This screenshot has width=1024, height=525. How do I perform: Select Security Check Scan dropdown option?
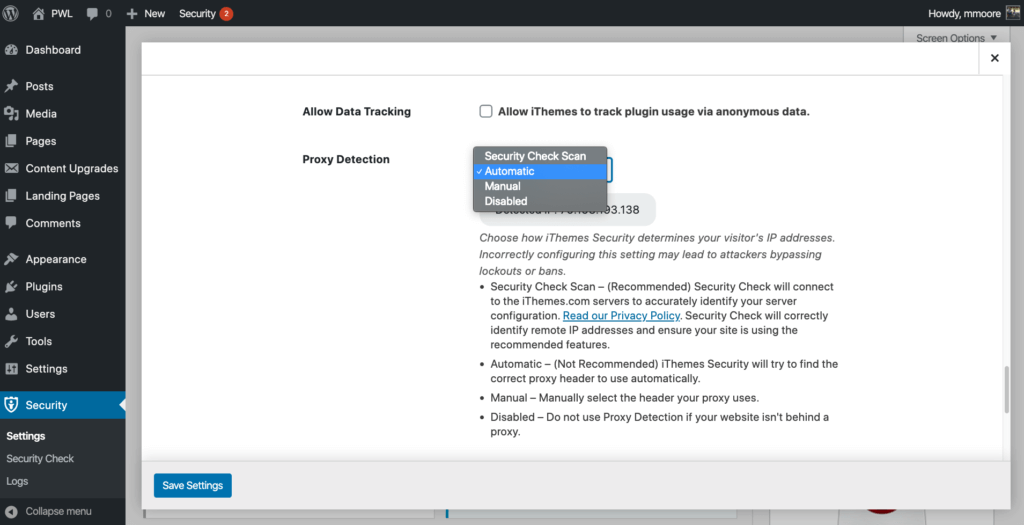pos(535,156)
